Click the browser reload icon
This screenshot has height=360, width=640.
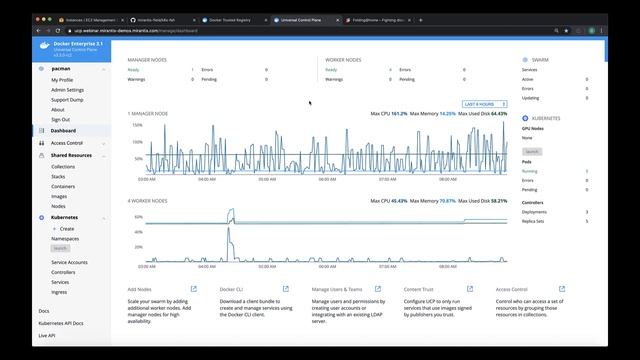pyautogui.click(x=58, y=31)
